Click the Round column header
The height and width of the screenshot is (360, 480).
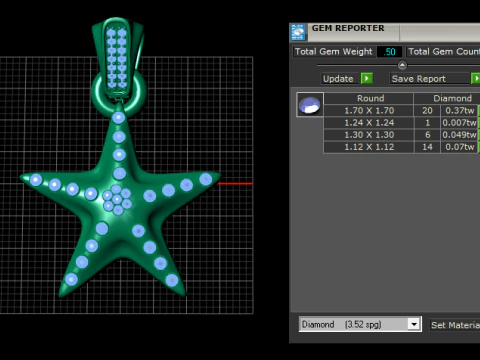point(369,98)
